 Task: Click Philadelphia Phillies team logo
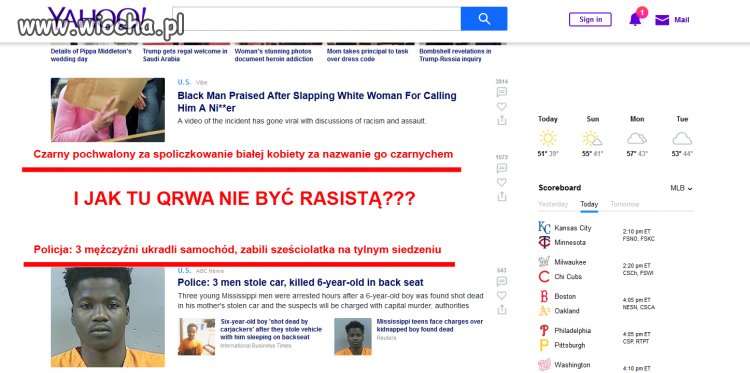(x=544, y=330)
